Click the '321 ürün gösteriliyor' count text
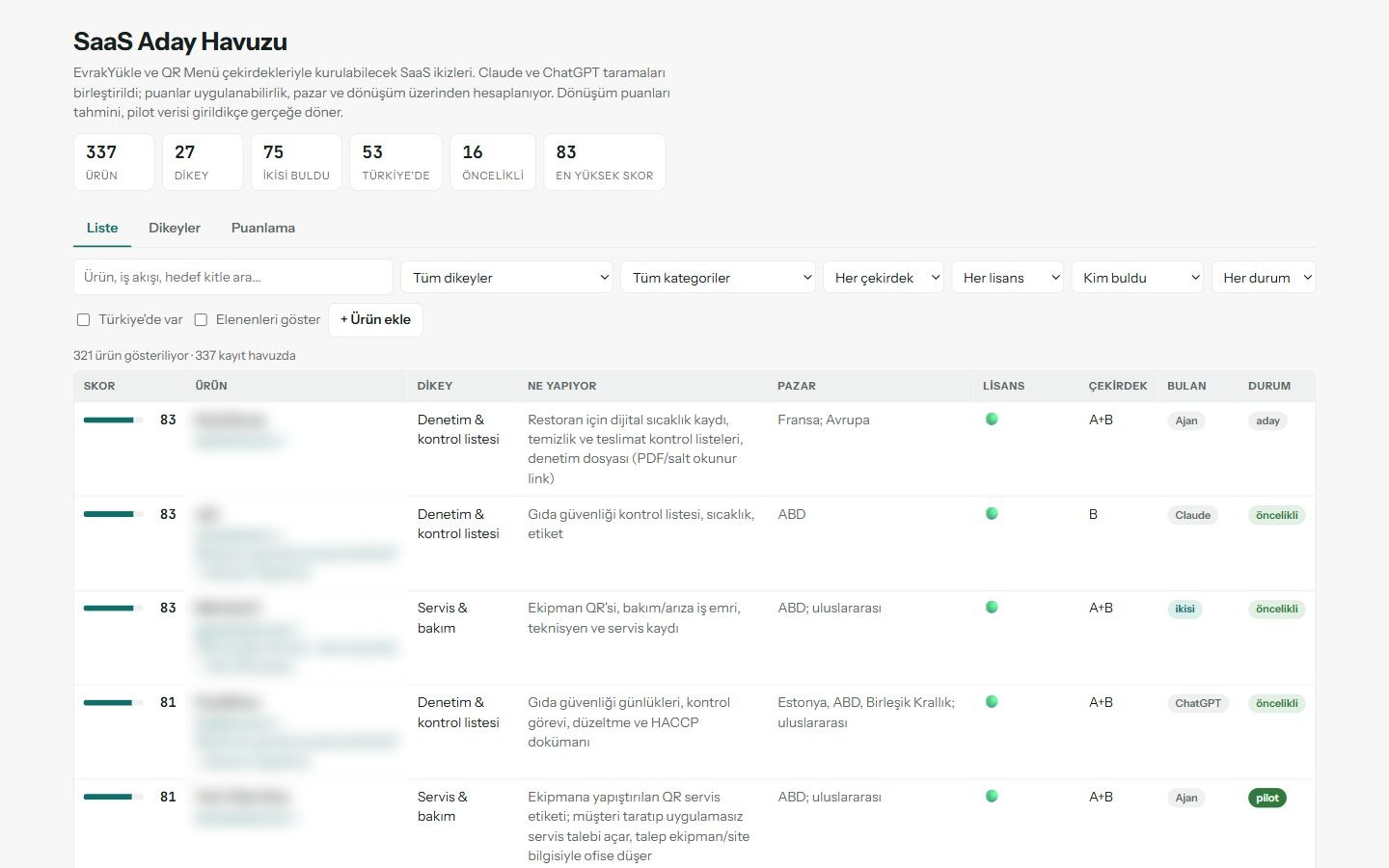This screenshot has height=868, width=1389. [131, 356]
